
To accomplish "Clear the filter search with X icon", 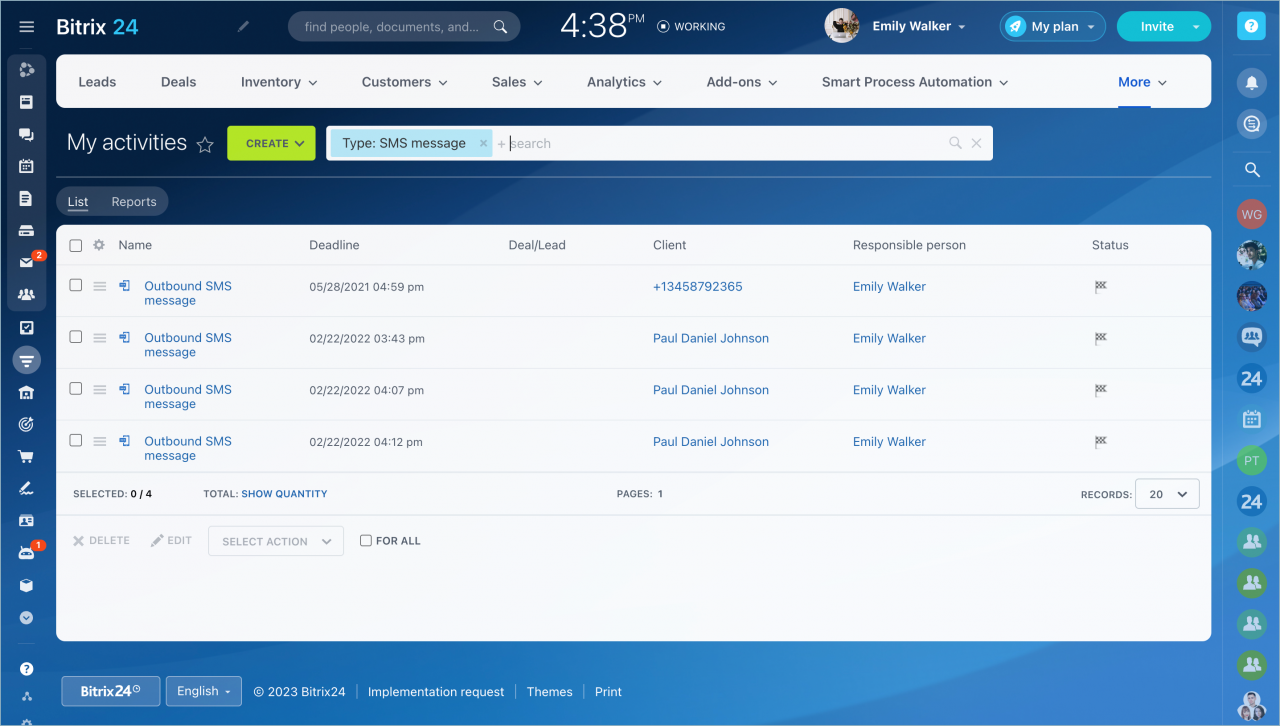I will pos(977,143).
